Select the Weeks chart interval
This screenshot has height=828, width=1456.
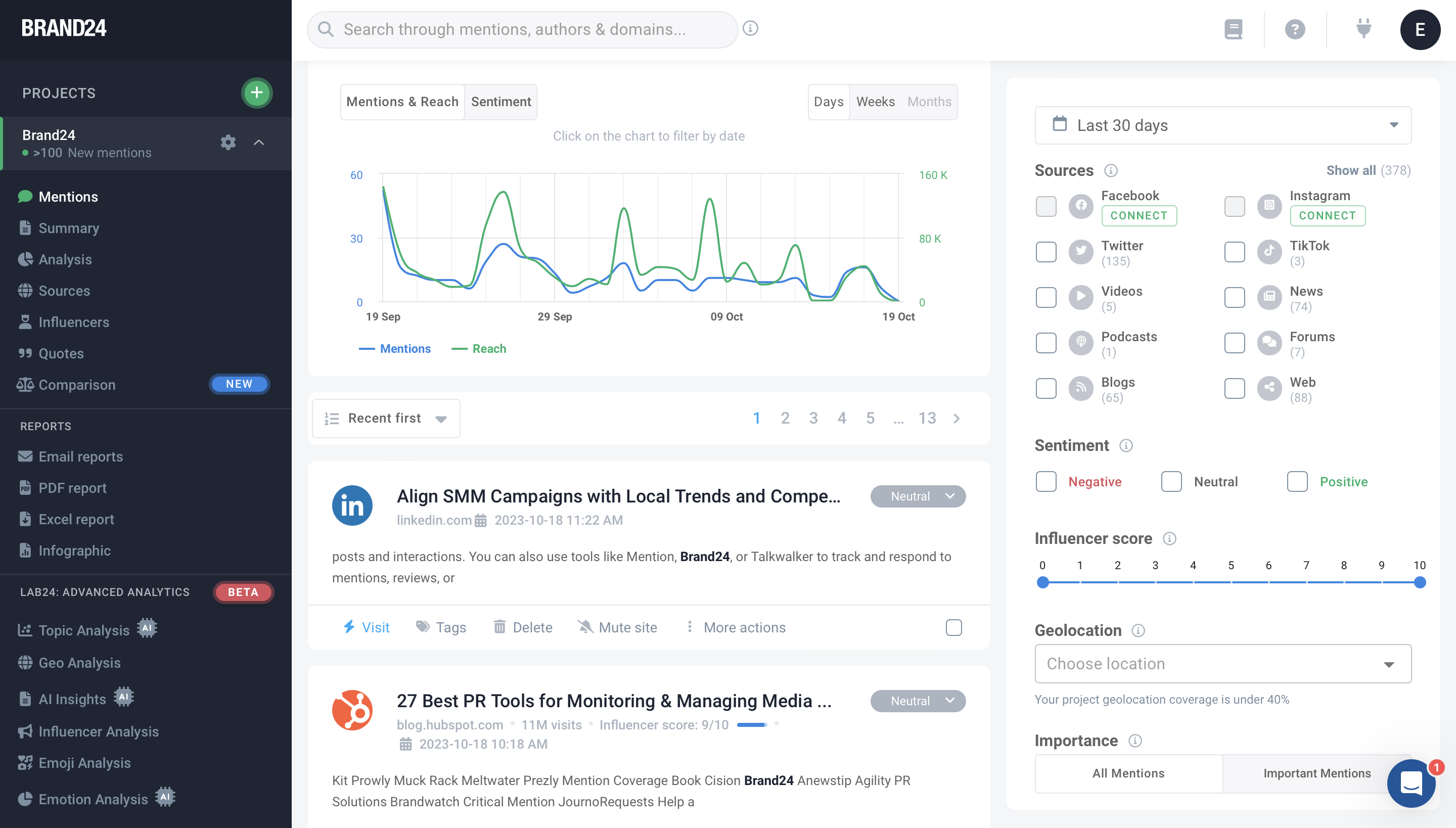[x=875, y=101]
